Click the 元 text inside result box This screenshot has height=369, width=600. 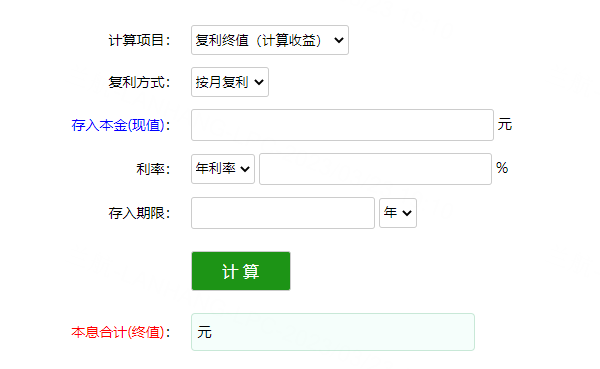(204, 332)
